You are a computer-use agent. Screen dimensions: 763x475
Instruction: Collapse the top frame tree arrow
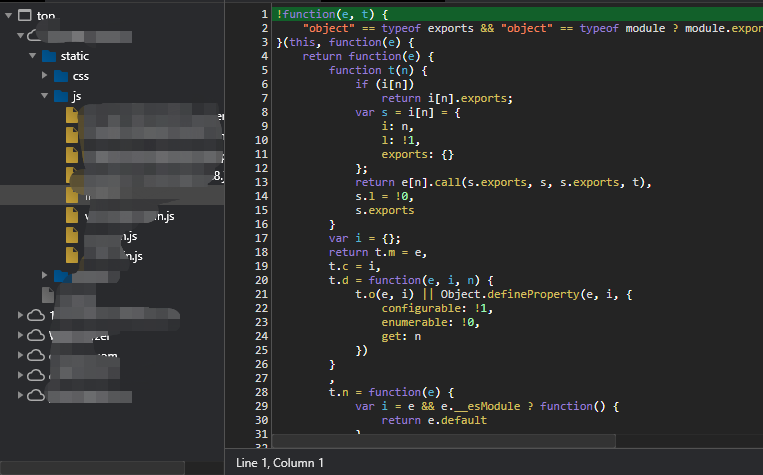[x=8, y=16]
